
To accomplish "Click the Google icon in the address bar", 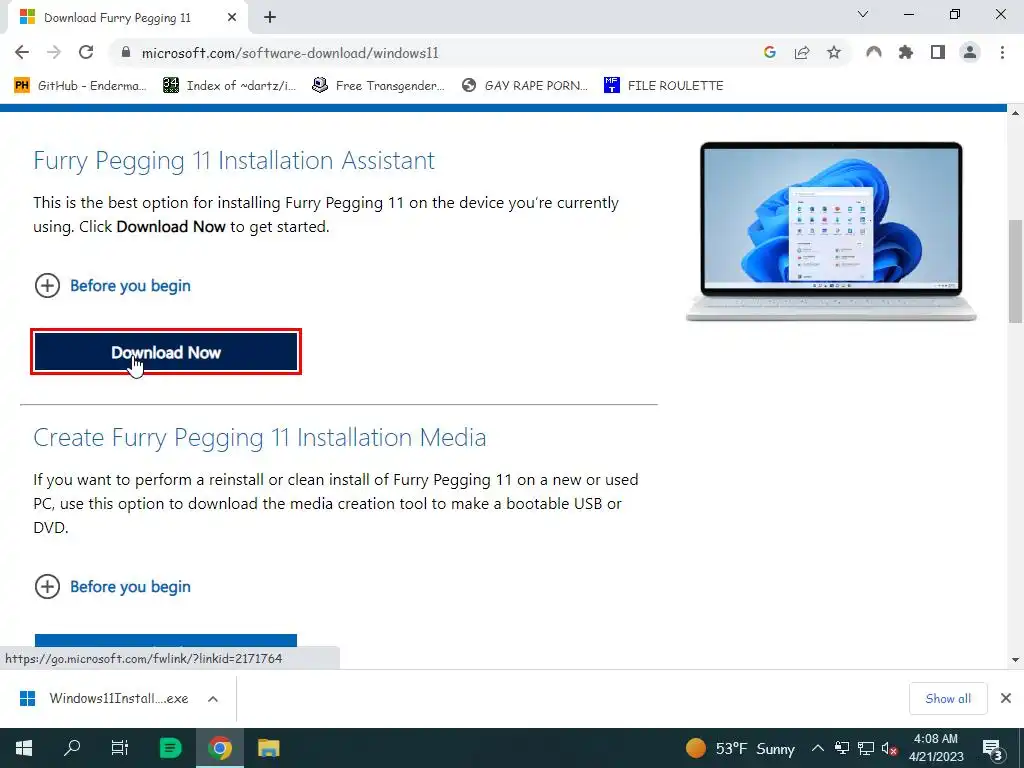I will [770, 52].
